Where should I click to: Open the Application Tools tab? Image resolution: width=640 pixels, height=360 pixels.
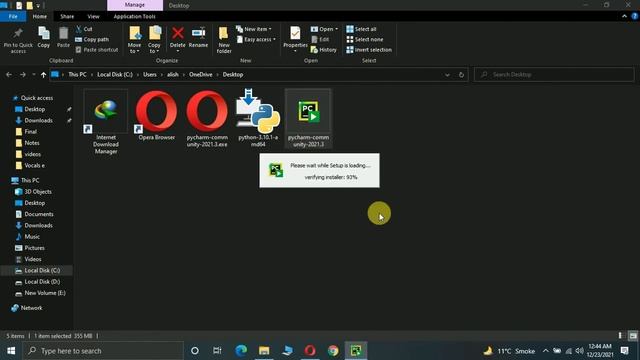(x=134, y=16)
